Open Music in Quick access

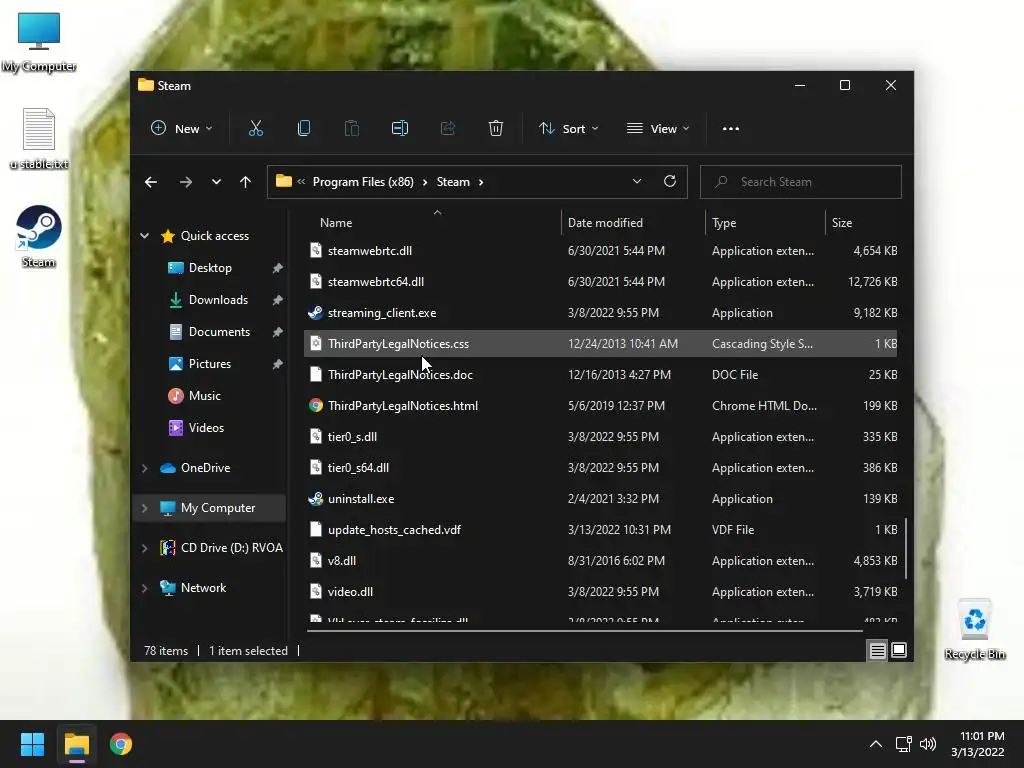point(204,396)
